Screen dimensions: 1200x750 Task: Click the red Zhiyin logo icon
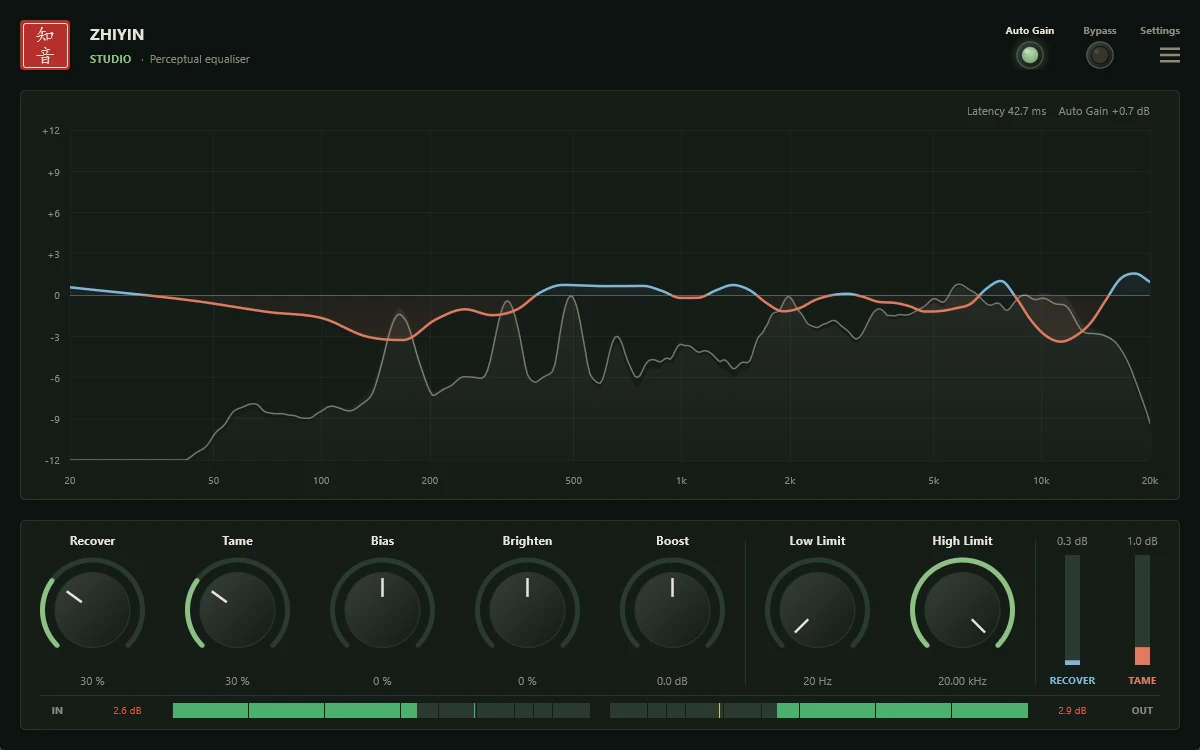[45, 45]
